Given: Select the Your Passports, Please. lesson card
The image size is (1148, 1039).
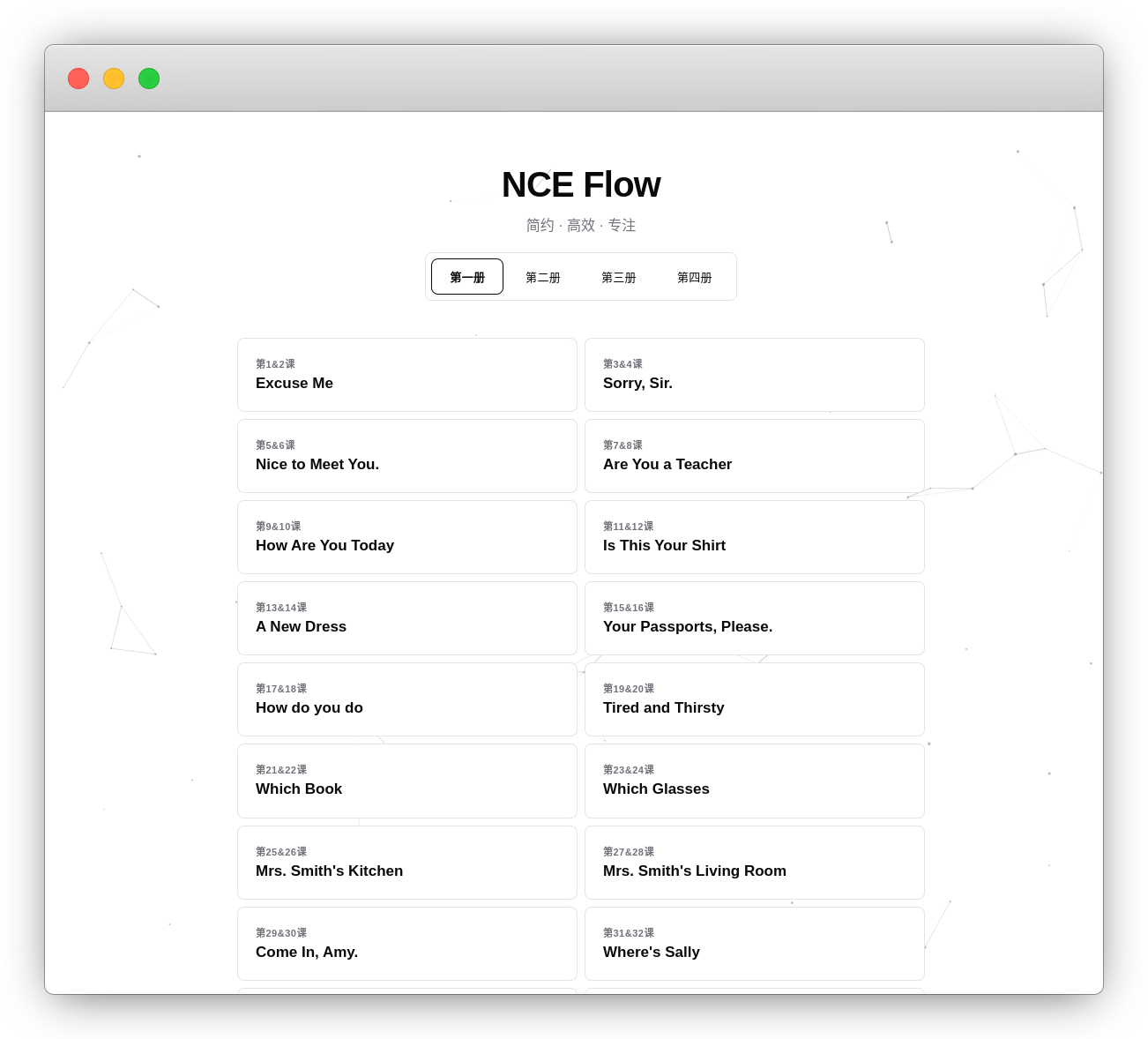Looking at the screenshot, I should click(755, 618).
